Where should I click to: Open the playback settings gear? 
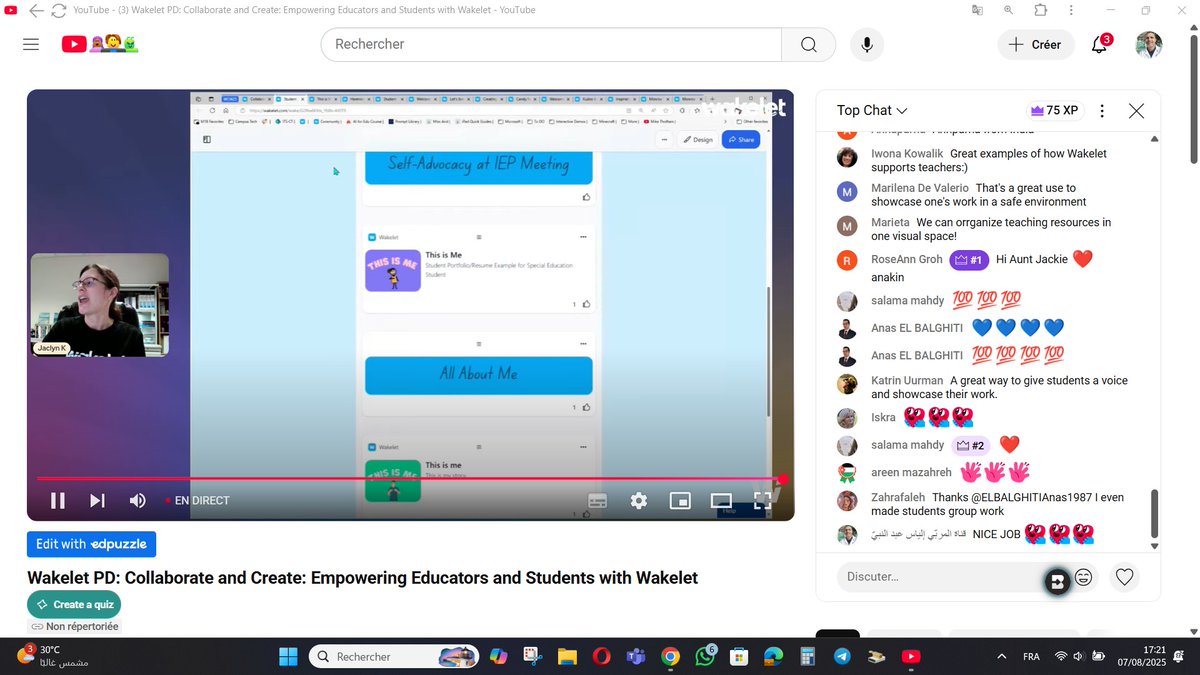[639, 500]
